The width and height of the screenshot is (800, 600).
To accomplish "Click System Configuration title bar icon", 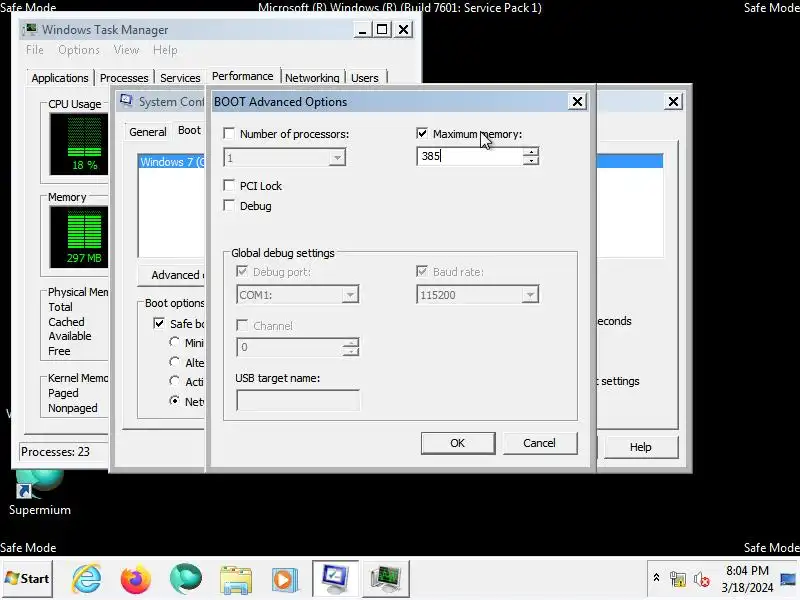I will point(127,101).
